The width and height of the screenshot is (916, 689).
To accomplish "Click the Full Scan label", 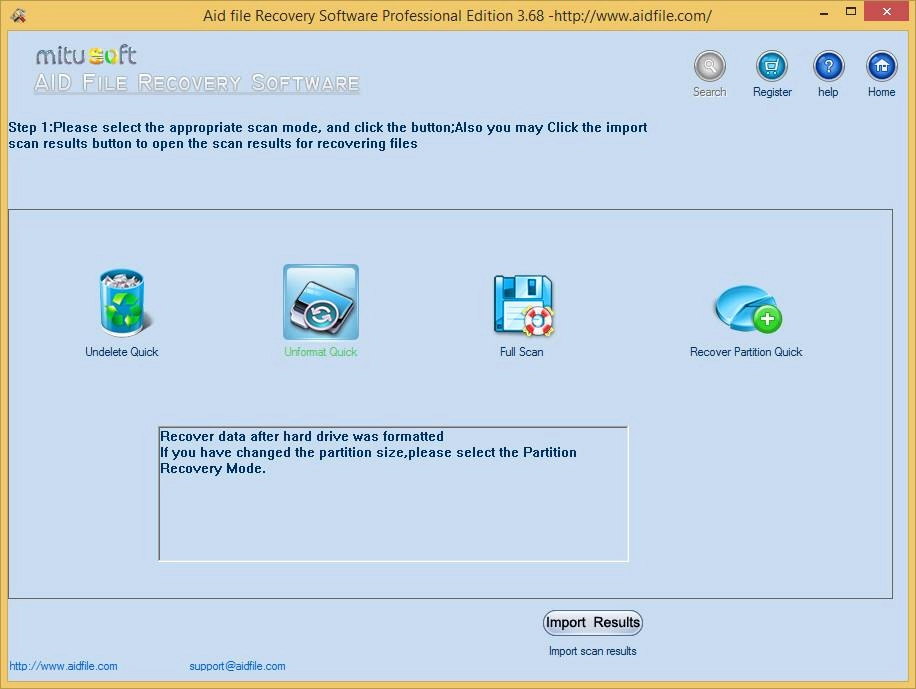I will pyautogui.click(x=521, y=352).
